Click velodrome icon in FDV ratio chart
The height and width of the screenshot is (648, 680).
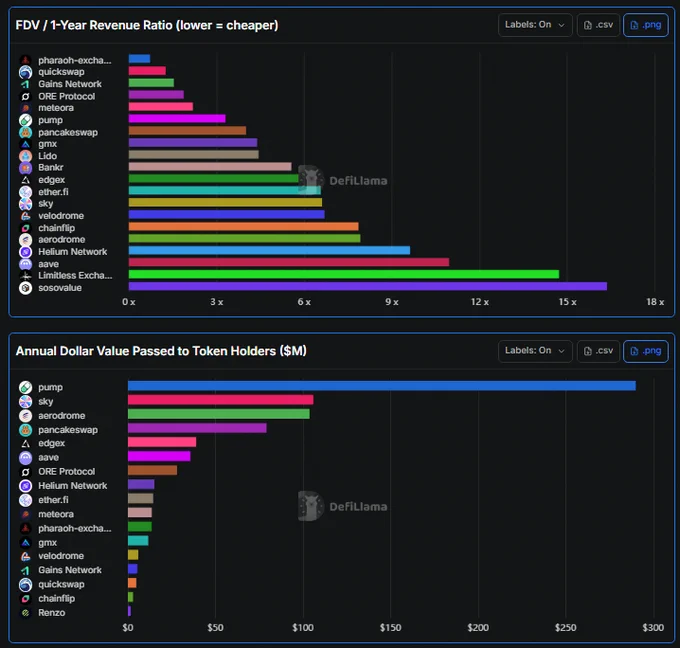[x=26, y=216]
